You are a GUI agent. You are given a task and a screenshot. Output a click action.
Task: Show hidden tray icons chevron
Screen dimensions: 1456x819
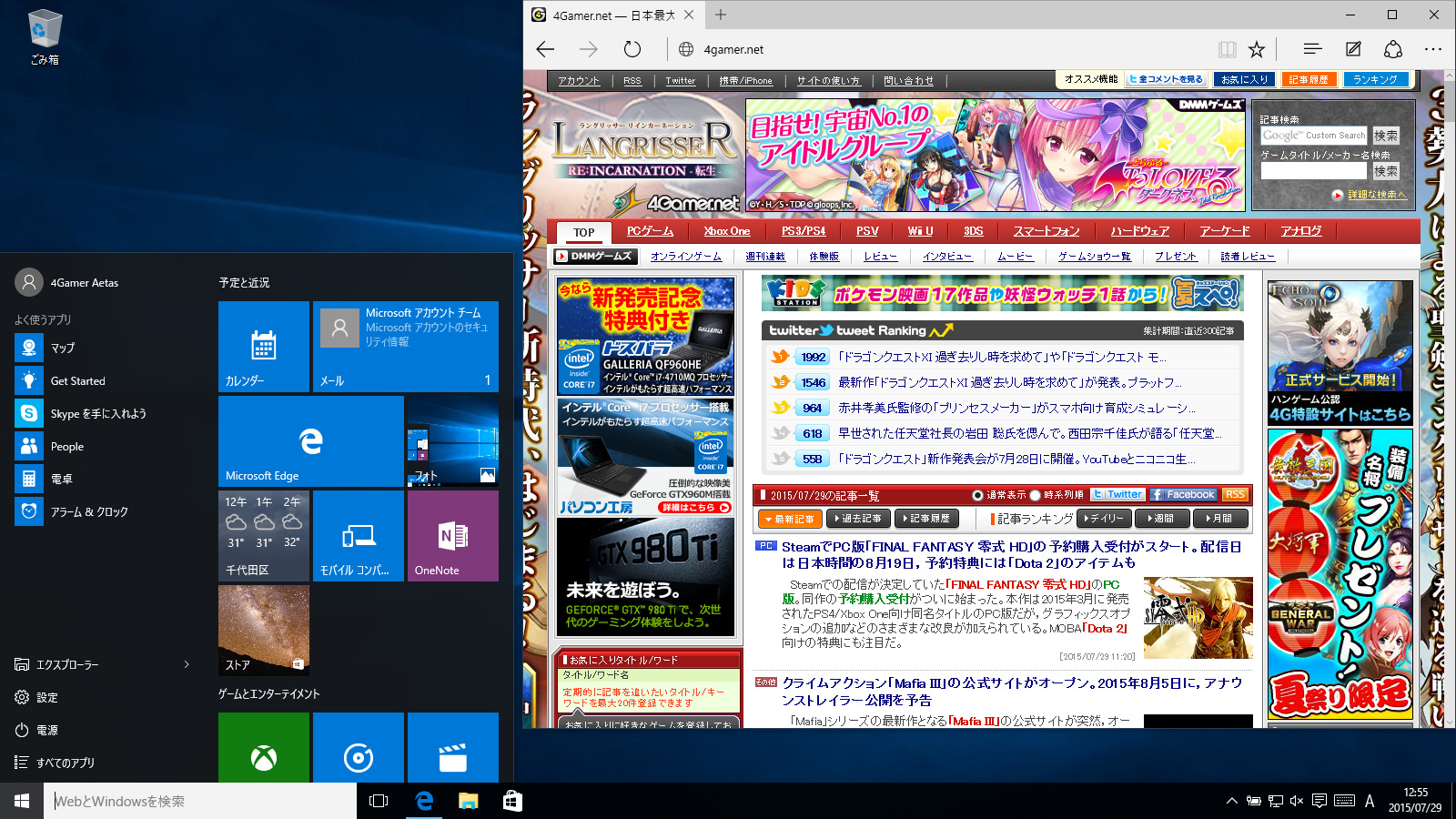(x=1232, y=801)
